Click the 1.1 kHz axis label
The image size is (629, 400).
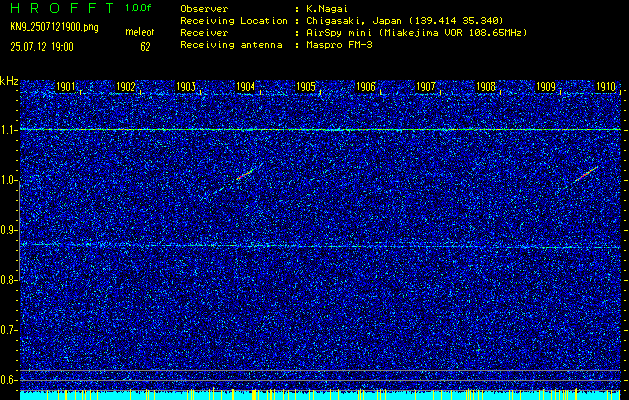(x=7, y=131)
